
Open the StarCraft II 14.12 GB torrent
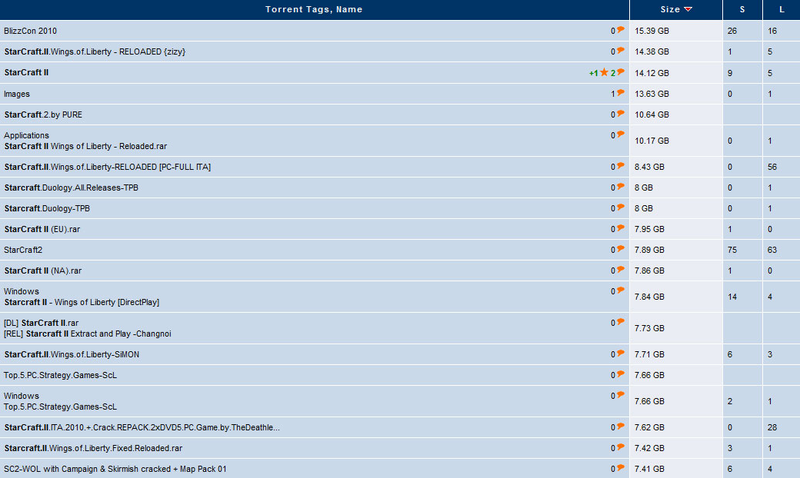point(27,72)
